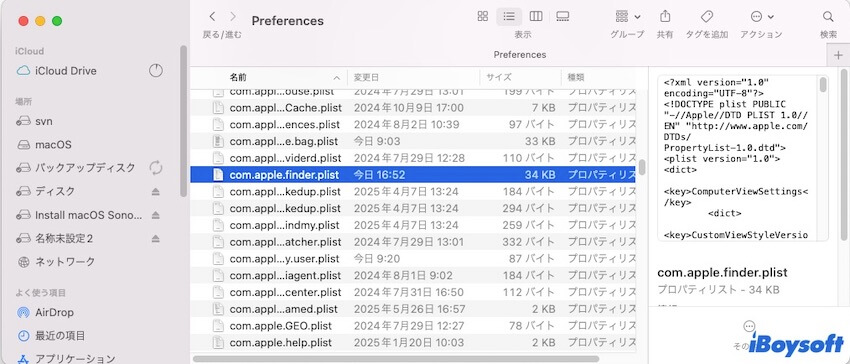The image size is (850, 364).
Task: Select the Preferences tab
Action: click(x=519, y=55)
